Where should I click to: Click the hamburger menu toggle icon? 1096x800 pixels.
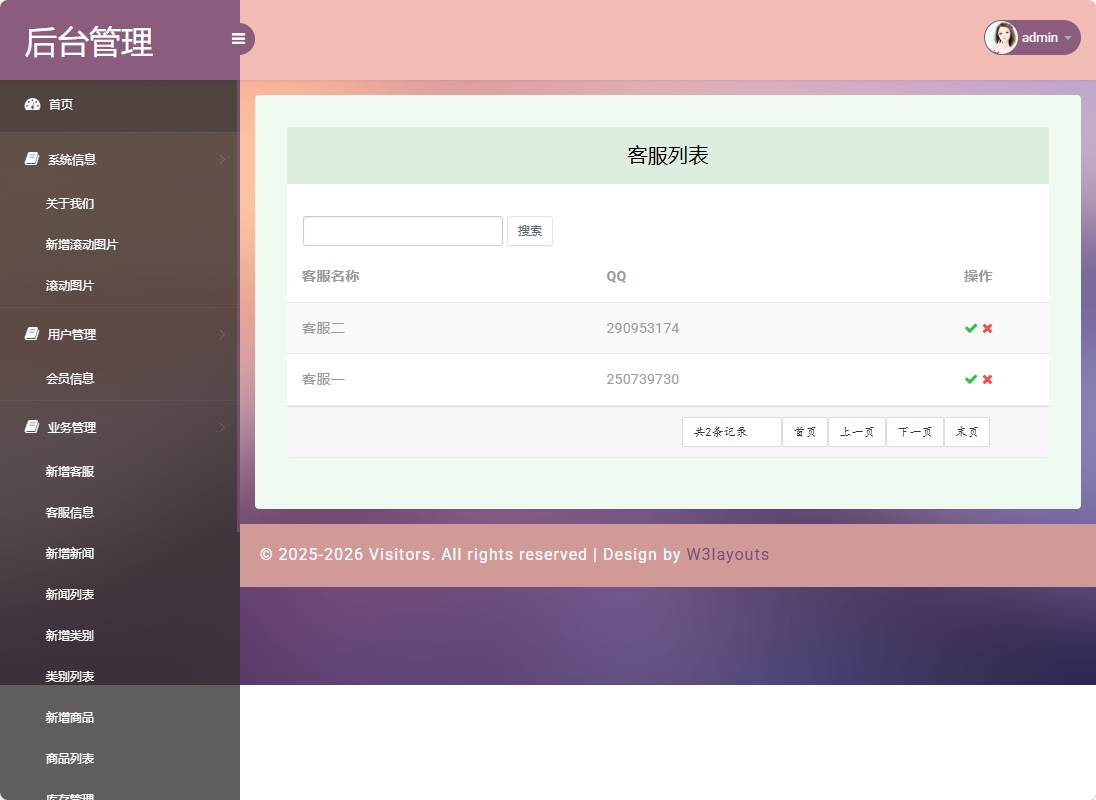pos(238,38)
